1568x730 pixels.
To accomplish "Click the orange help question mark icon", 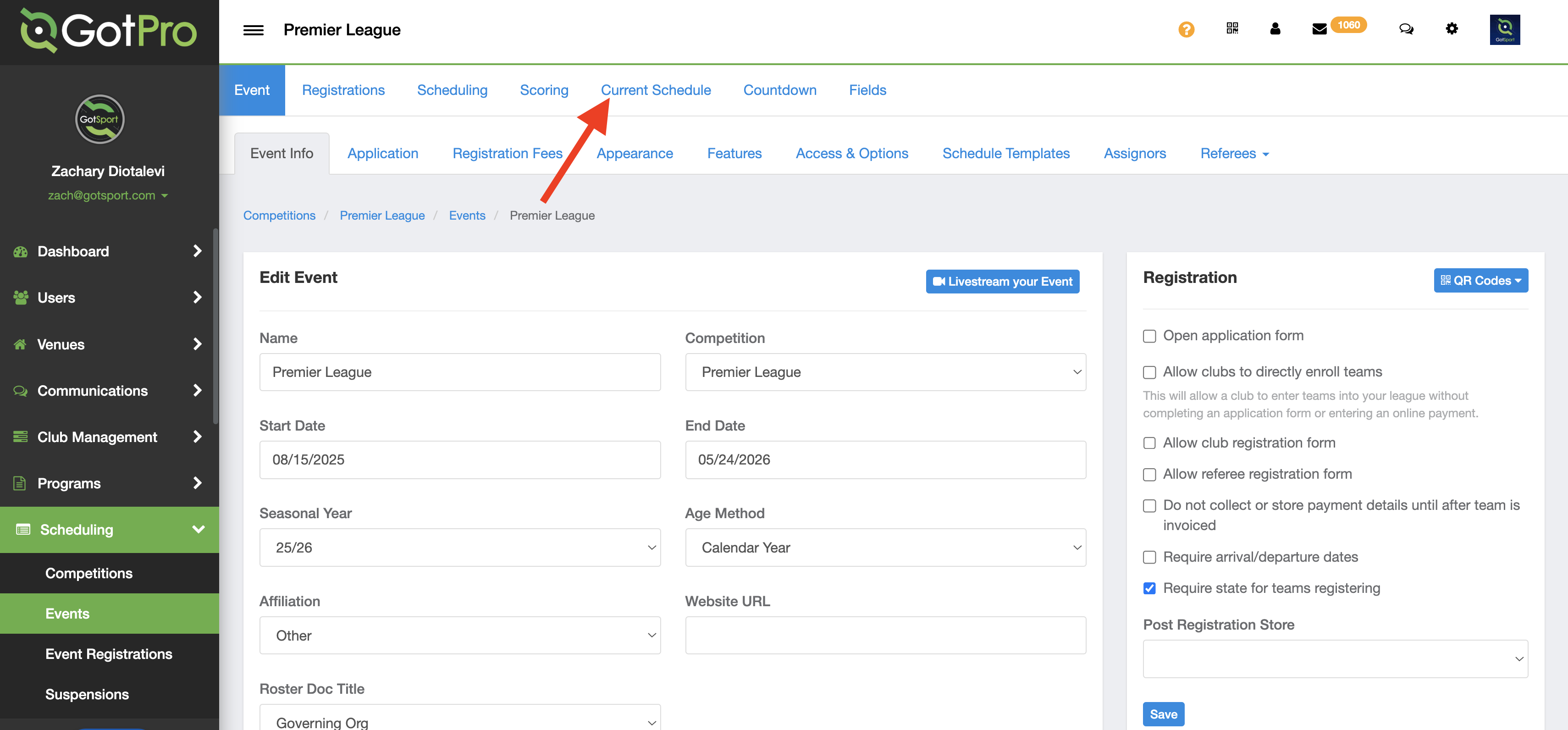I will tap(1186, 28).
